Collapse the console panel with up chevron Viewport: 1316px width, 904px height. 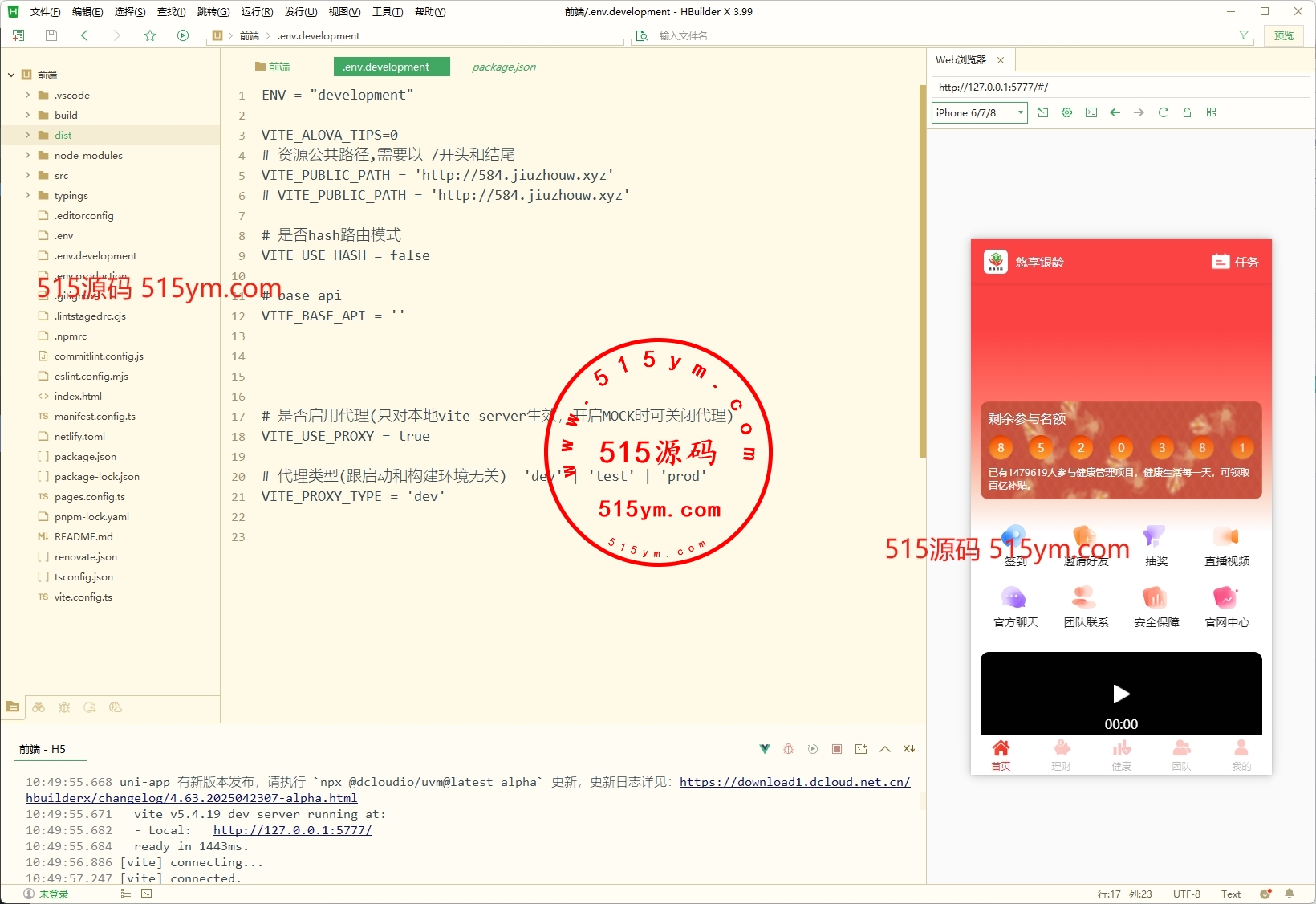[885, 749]
